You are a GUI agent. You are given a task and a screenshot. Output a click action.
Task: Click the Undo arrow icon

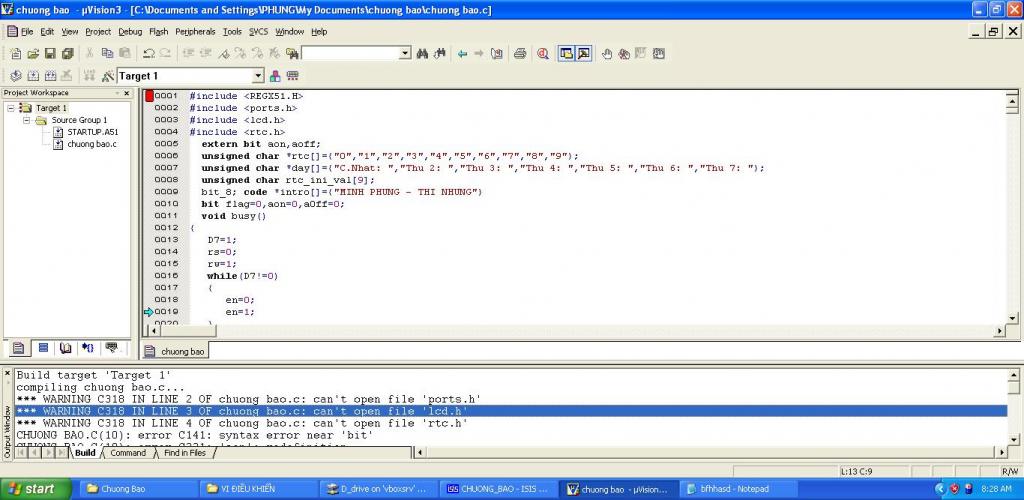coord(148,53)
